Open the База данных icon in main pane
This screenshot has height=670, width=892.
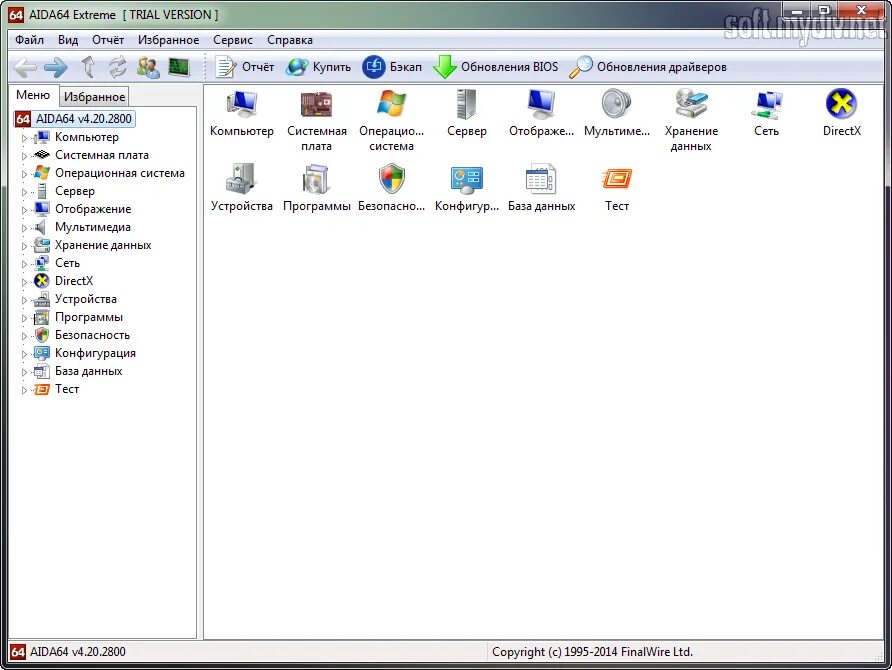coord(541,180)
